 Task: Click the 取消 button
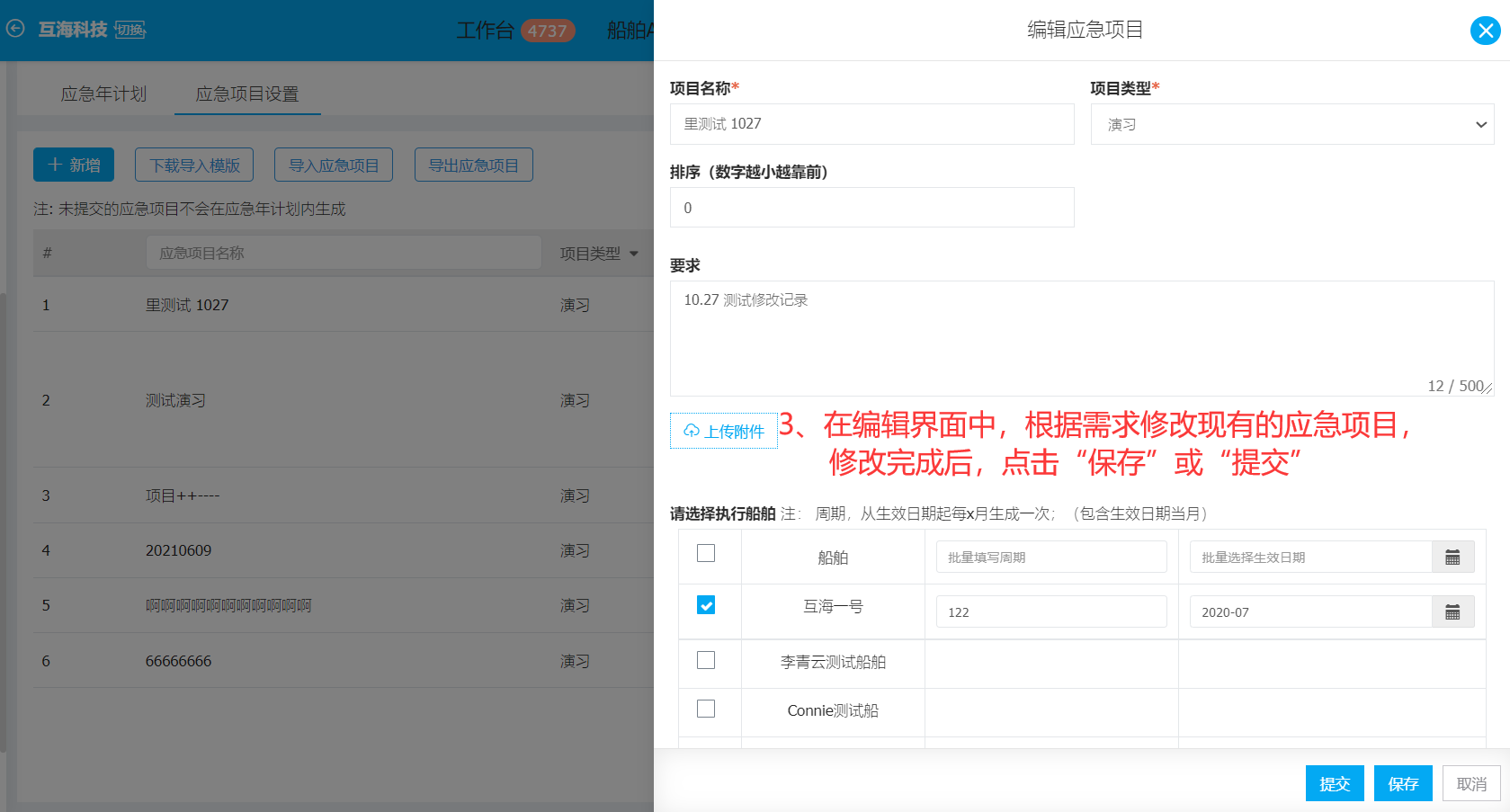pyautogui.click(x=1472, y=783)
